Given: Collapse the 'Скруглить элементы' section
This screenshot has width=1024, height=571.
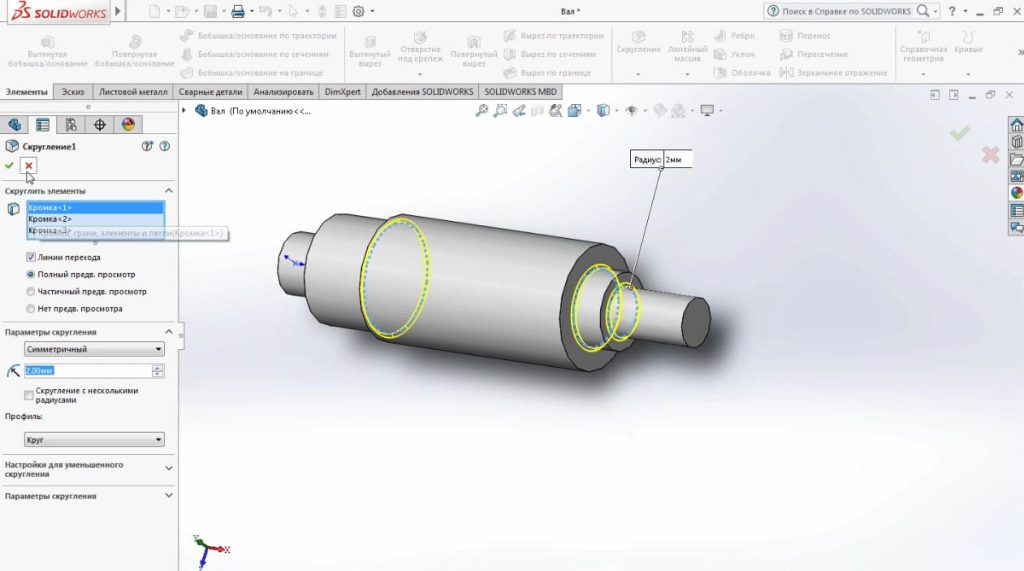Looking at the screenshot, I should click(168, 191).
